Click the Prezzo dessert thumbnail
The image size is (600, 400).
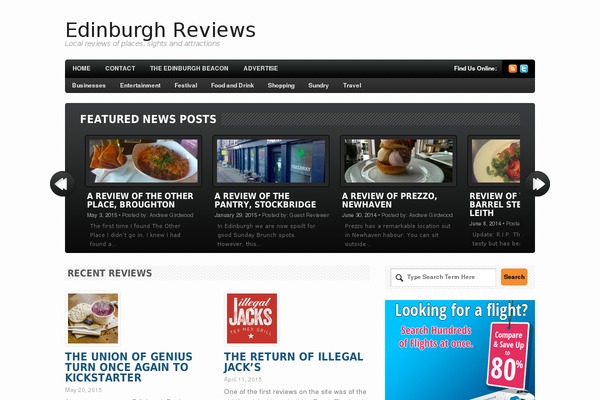click(x=398, y=161)
